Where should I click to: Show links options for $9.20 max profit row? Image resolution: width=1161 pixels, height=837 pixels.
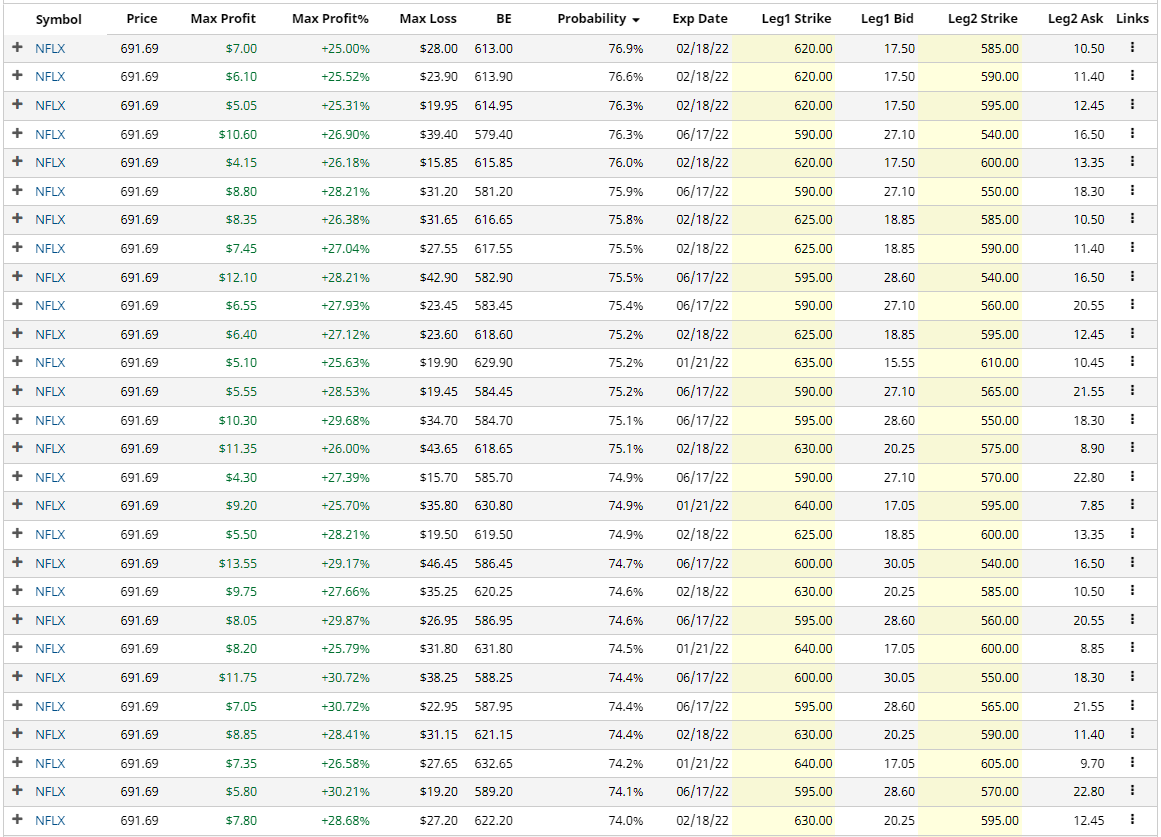coord(1132,504)
